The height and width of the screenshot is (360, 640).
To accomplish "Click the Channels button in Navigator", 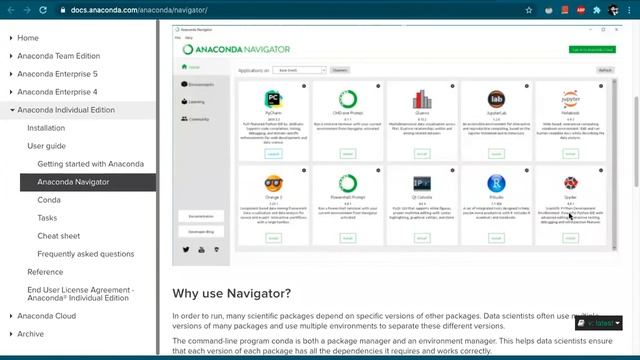I will [x=340, y=70].
